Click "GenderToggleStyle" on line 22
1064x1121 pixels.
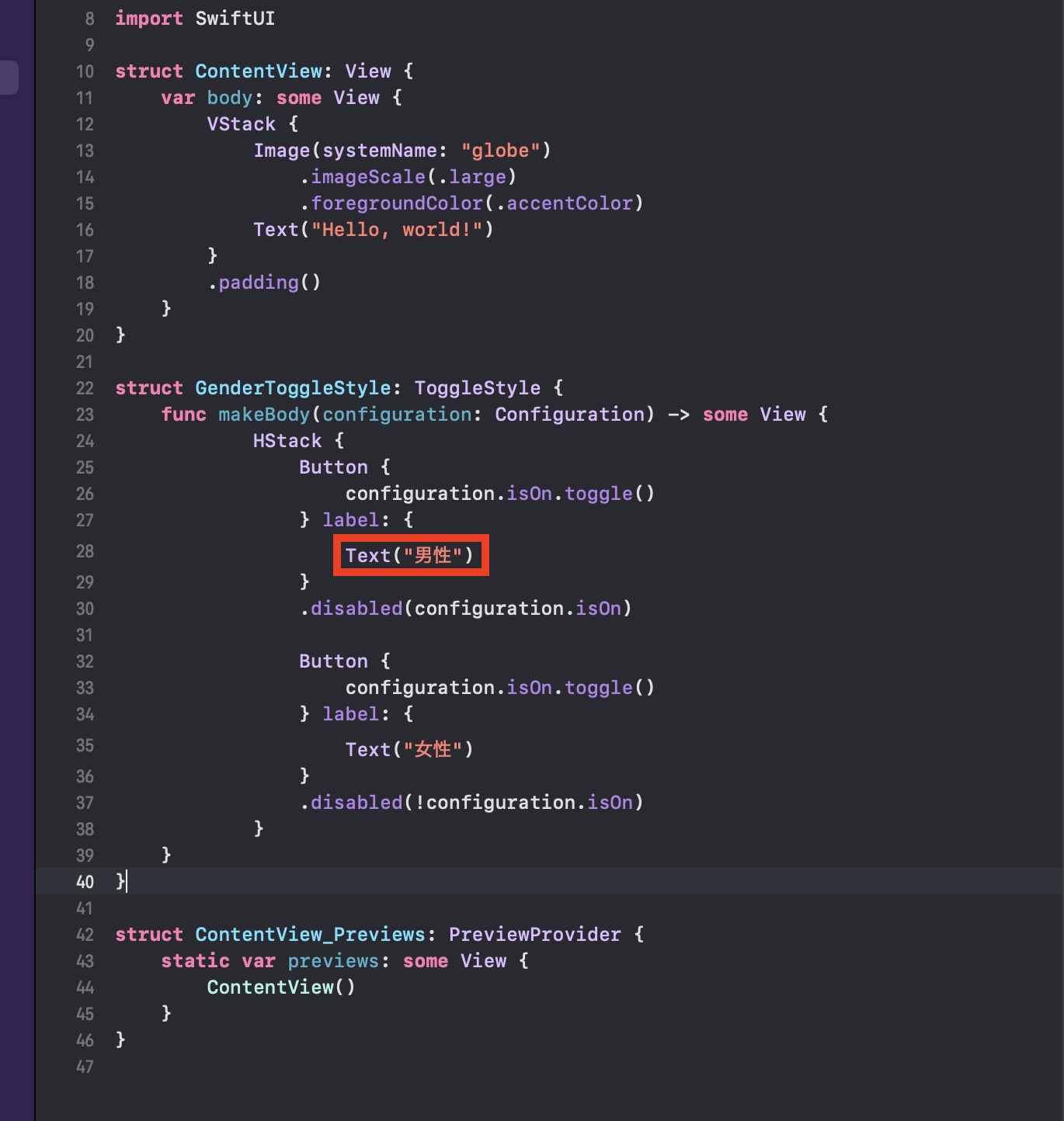pyautogui.click(x=294, y=388)
